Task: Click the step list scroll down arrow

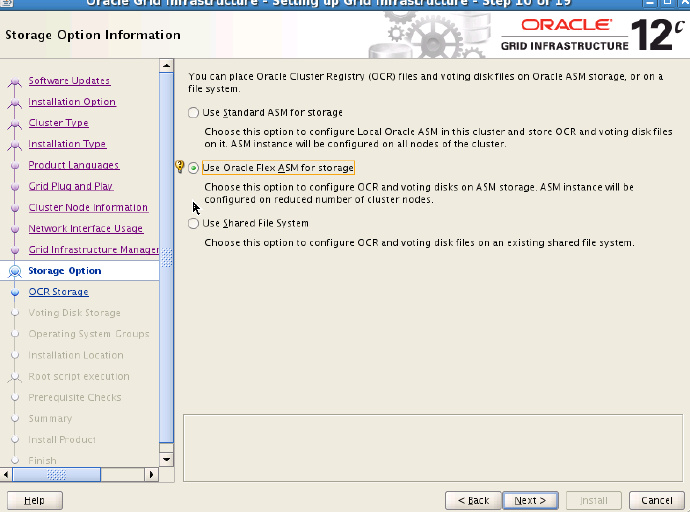Action: click(166, 460)
